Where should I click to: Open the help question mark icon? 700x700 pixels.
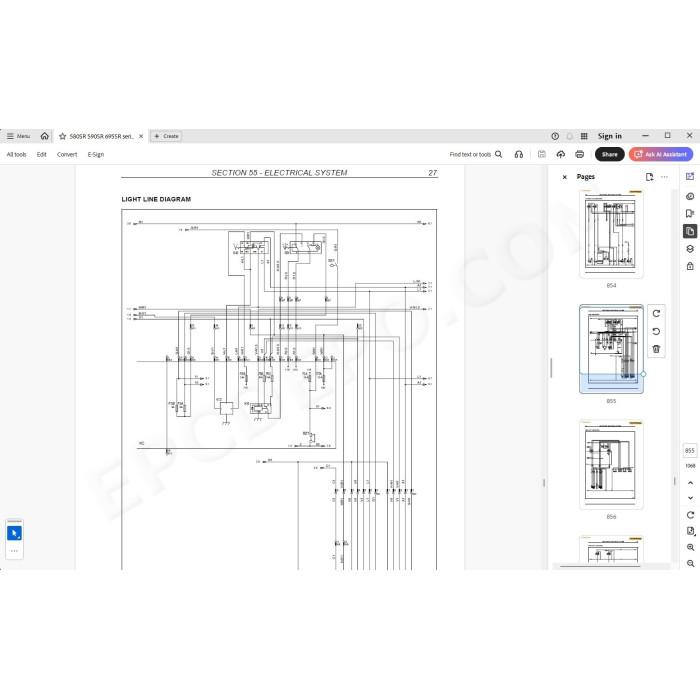[x=555, y=136]
